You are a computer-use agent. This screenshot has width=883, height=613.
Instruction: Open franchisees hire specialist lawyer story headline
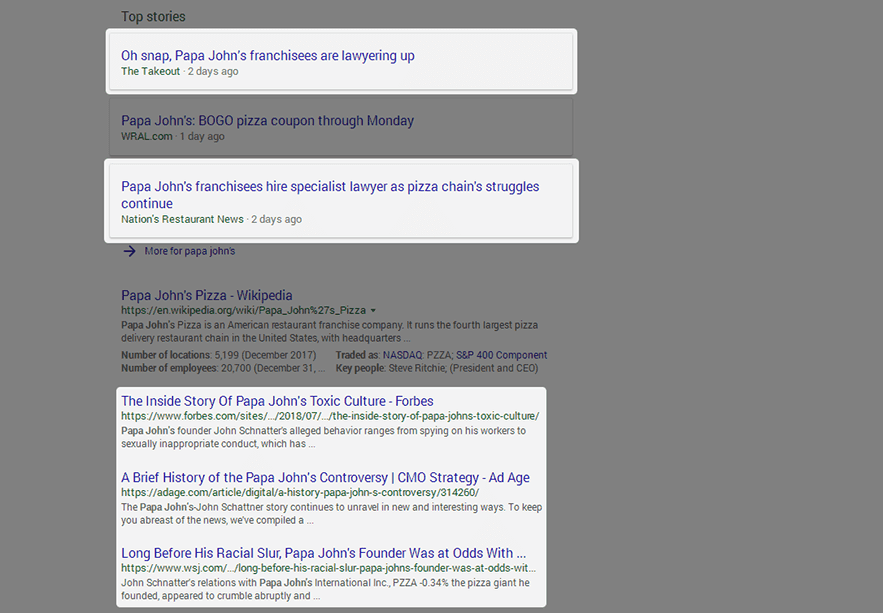click(330, 195)
